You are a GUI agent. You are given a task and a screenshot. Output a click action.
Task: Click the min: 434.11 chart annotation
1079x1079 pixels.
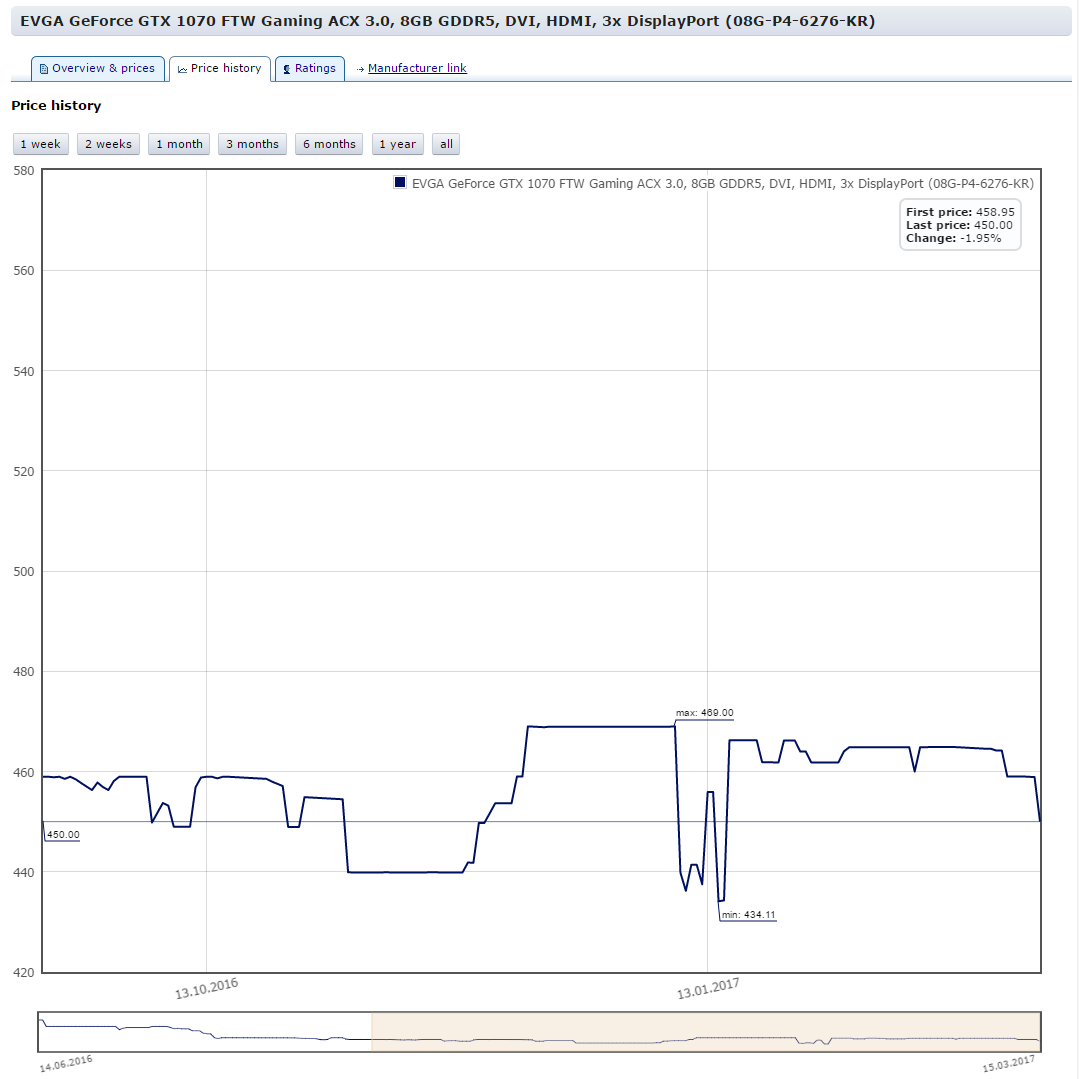(x=749, y=915)
